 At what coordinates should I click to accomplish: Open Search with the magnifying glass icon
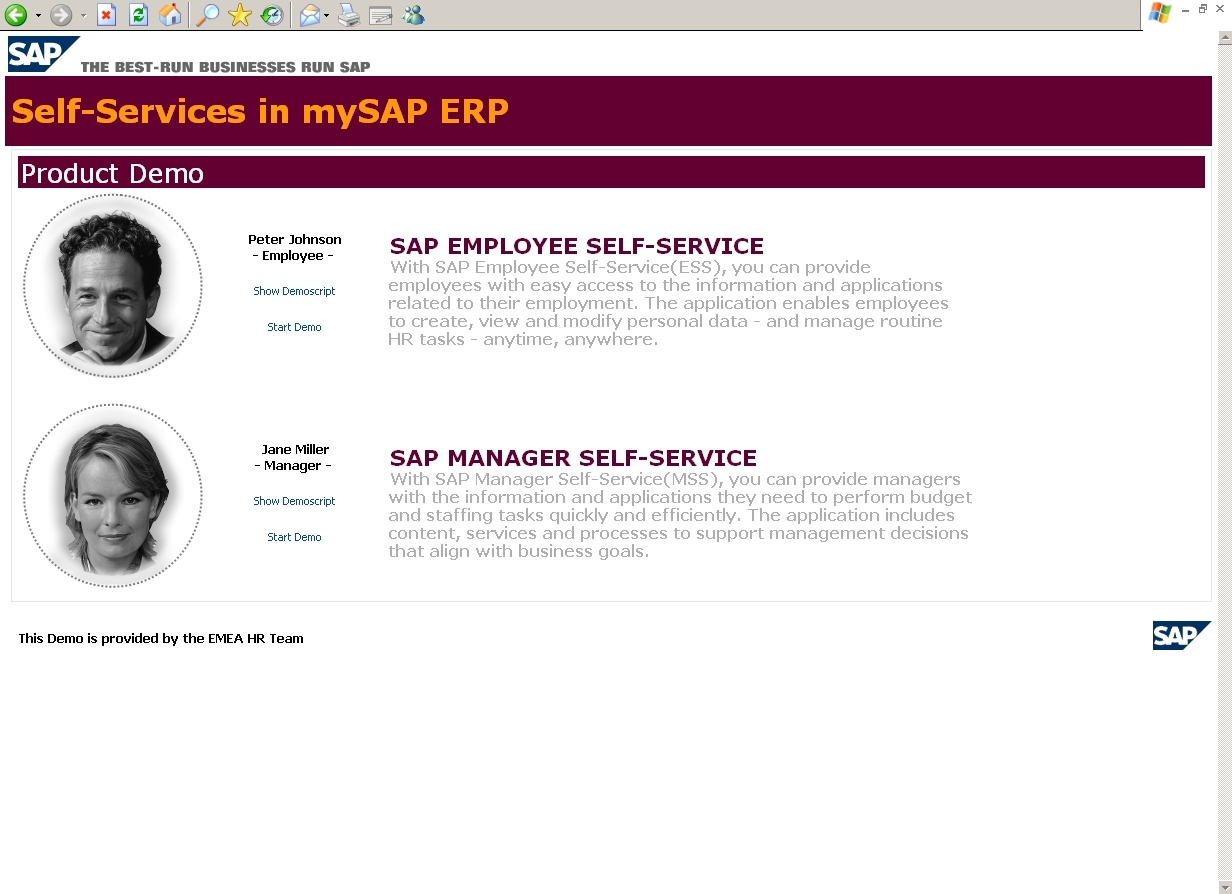(207, 15)
